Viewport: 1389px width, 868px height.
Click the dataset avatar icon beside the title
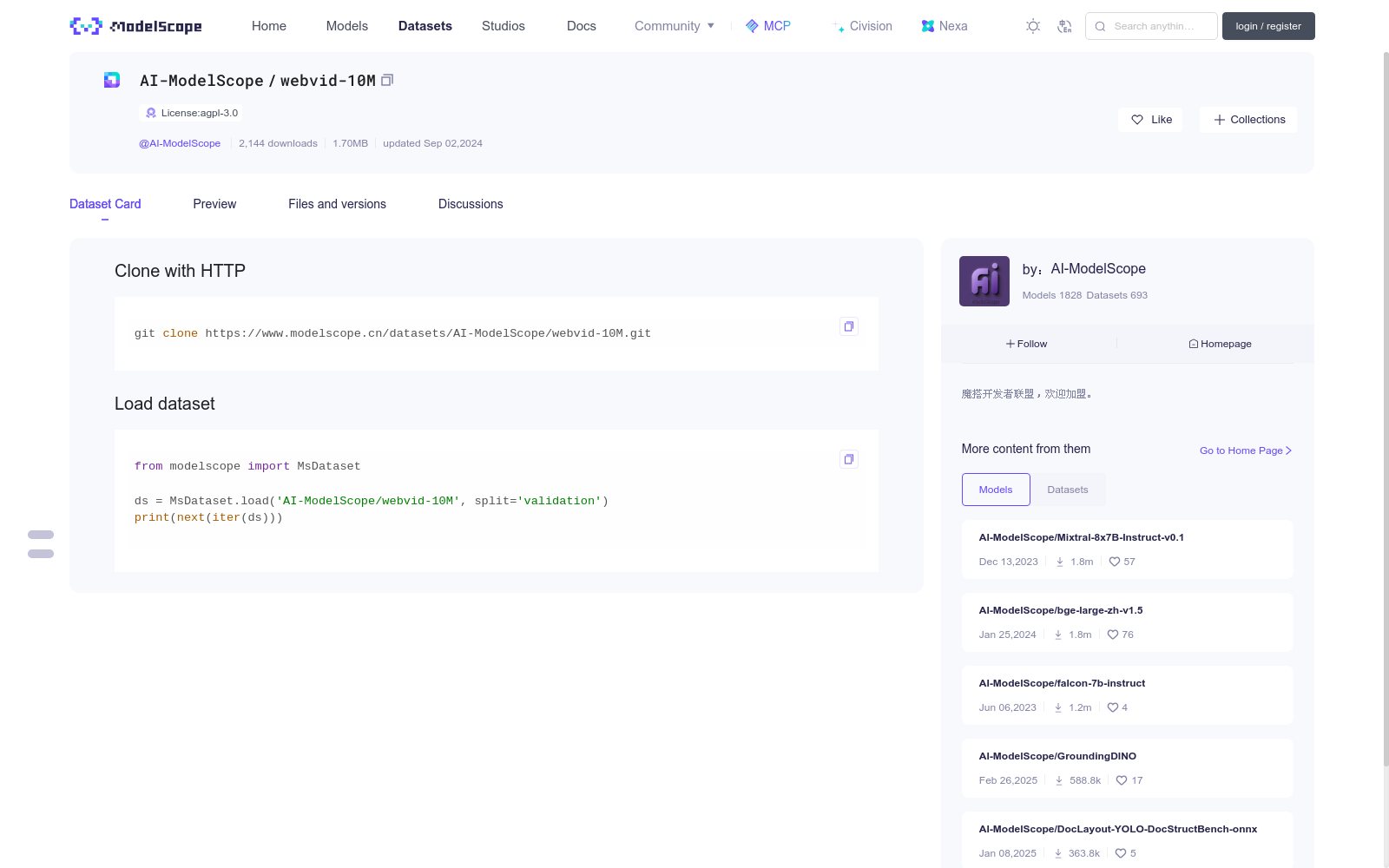tap(112, 80)
